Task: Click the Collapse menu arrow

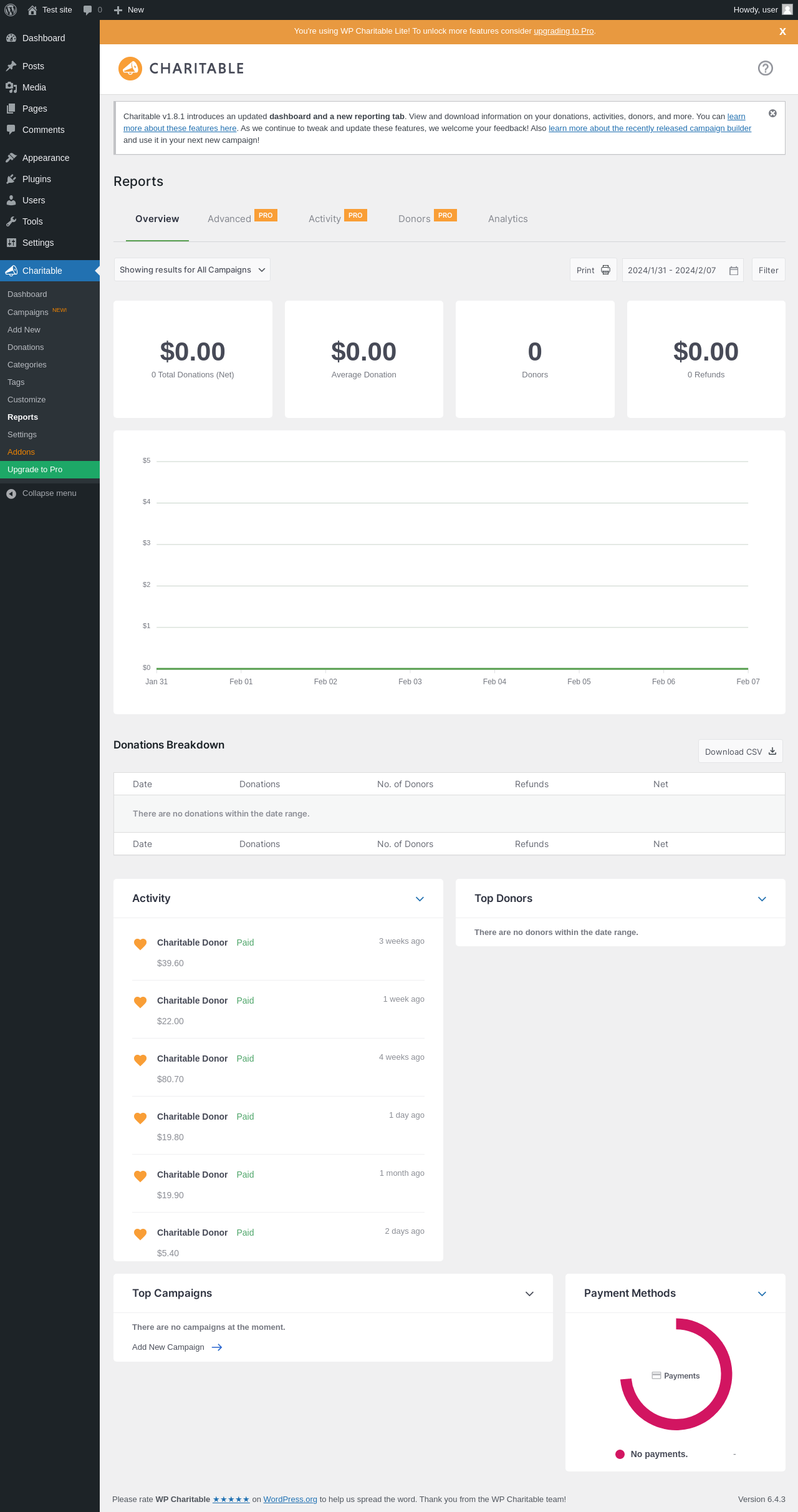Action: pyautogui.click(x=11, y=493)
